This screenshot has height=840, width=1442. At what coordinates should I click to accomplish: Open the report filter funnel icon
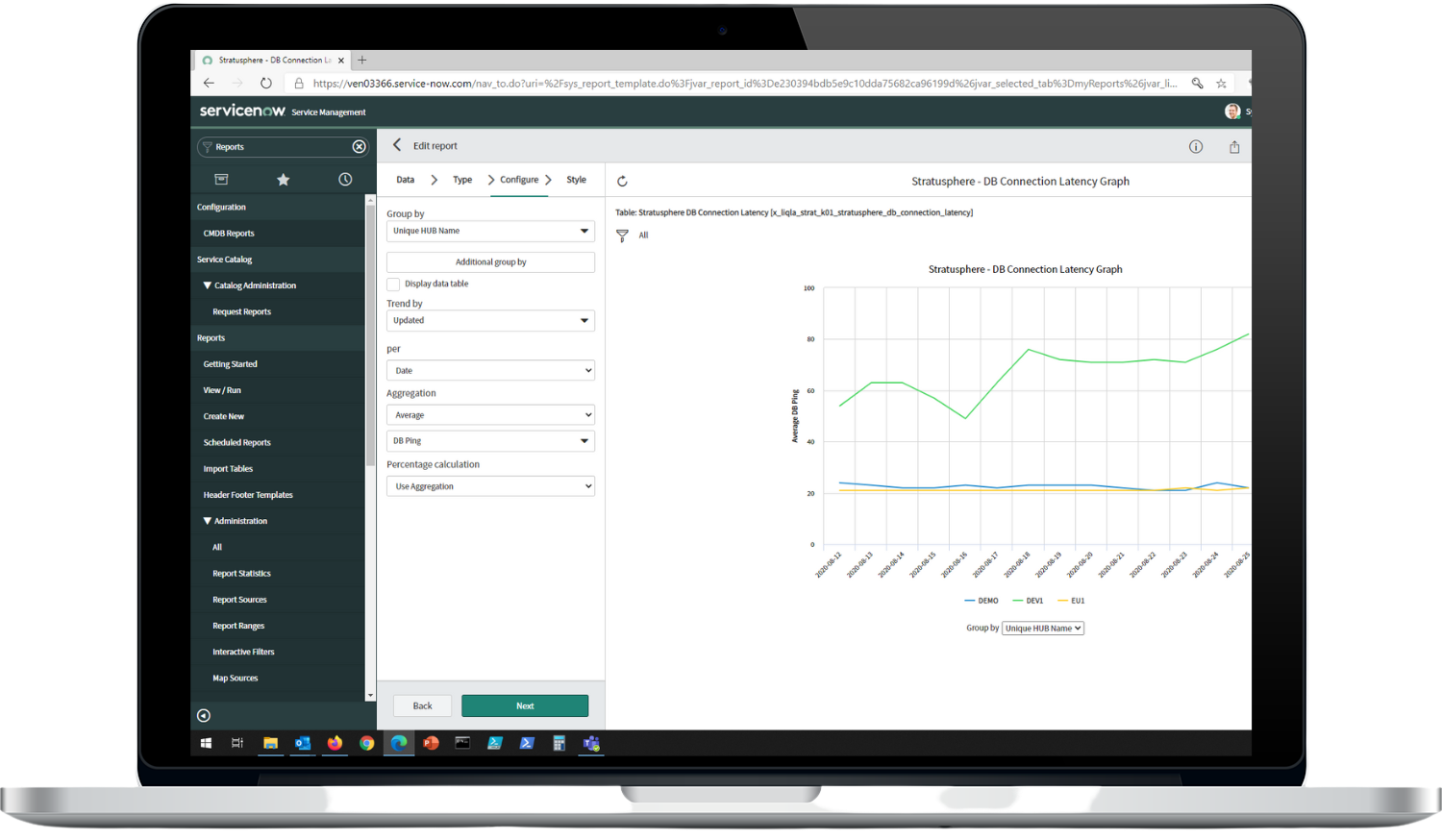tap(622, 235)
